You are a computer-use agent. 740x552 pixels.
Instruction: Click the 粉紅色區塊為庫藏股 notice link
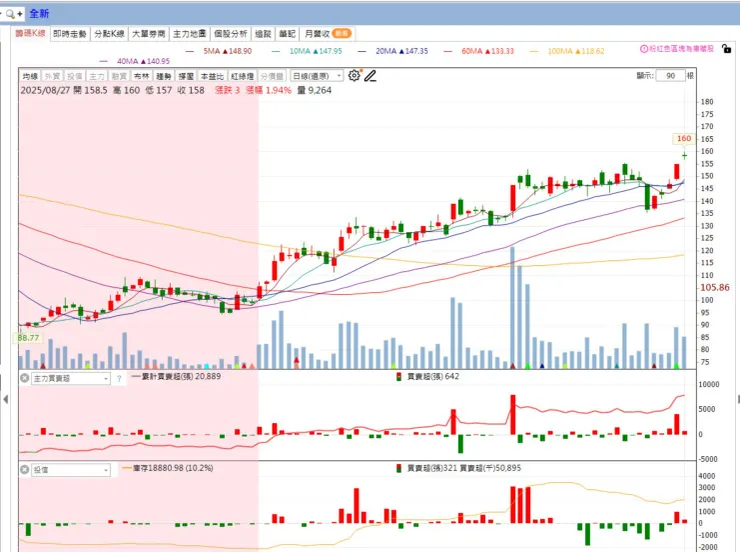(x=681, y=49)
